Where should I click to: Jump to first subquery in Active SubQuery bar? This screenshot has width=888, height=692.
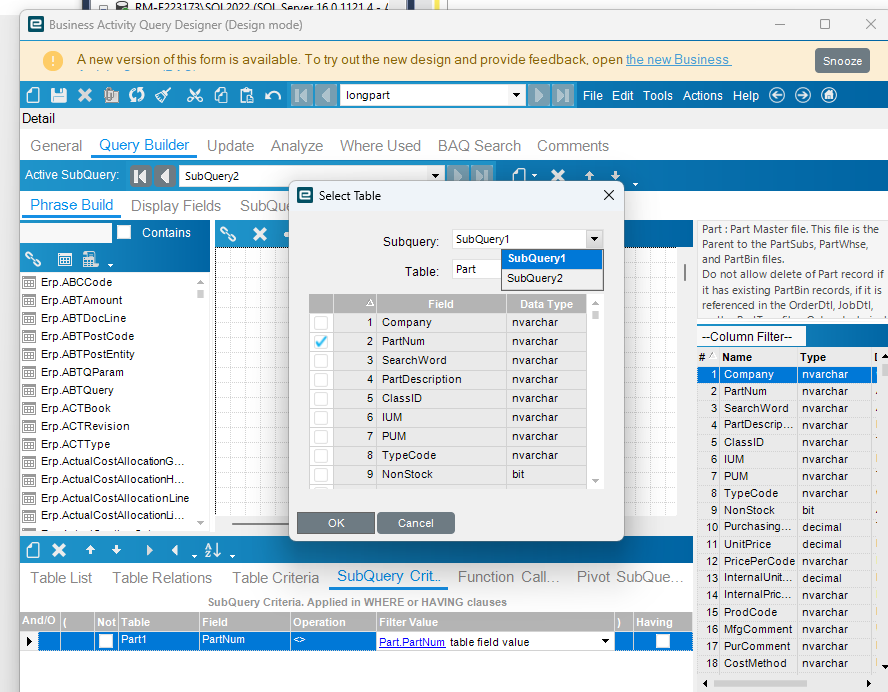point(140,176)
